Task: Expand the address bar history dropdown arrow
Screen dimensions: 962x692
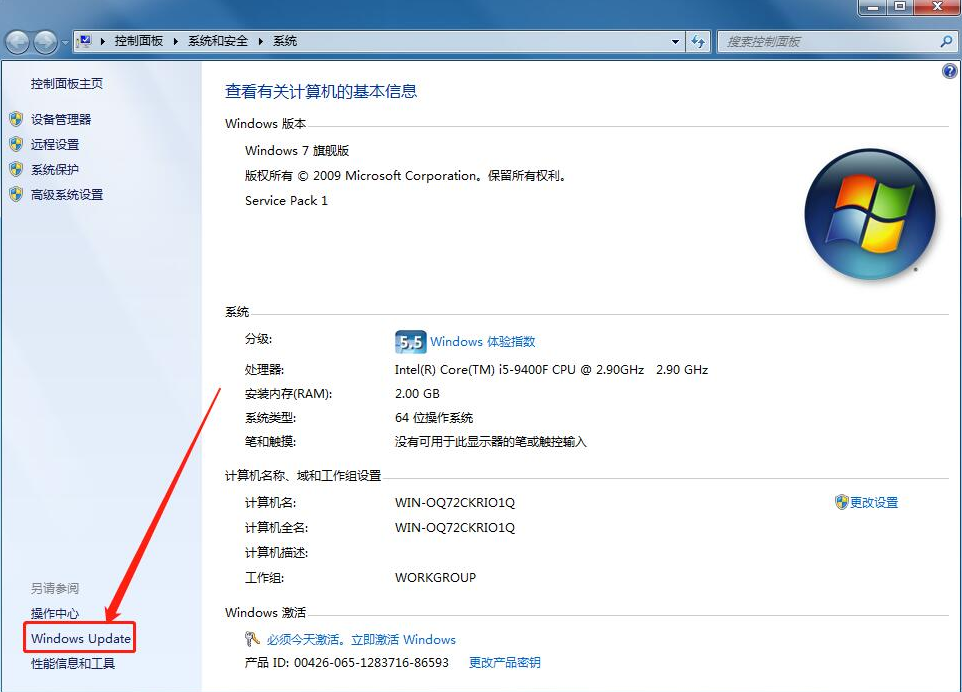Action: pos(676,42)
